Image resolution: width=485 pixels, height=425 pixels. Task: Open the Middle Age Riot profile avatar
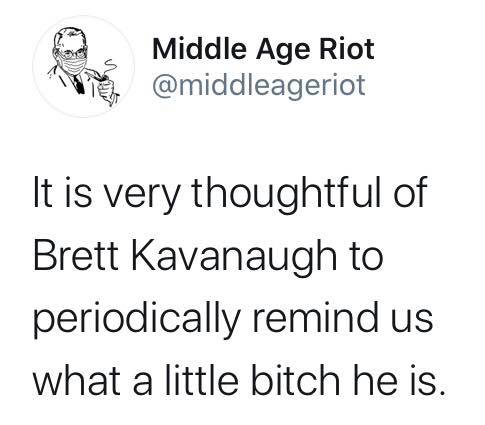[83, 67]
